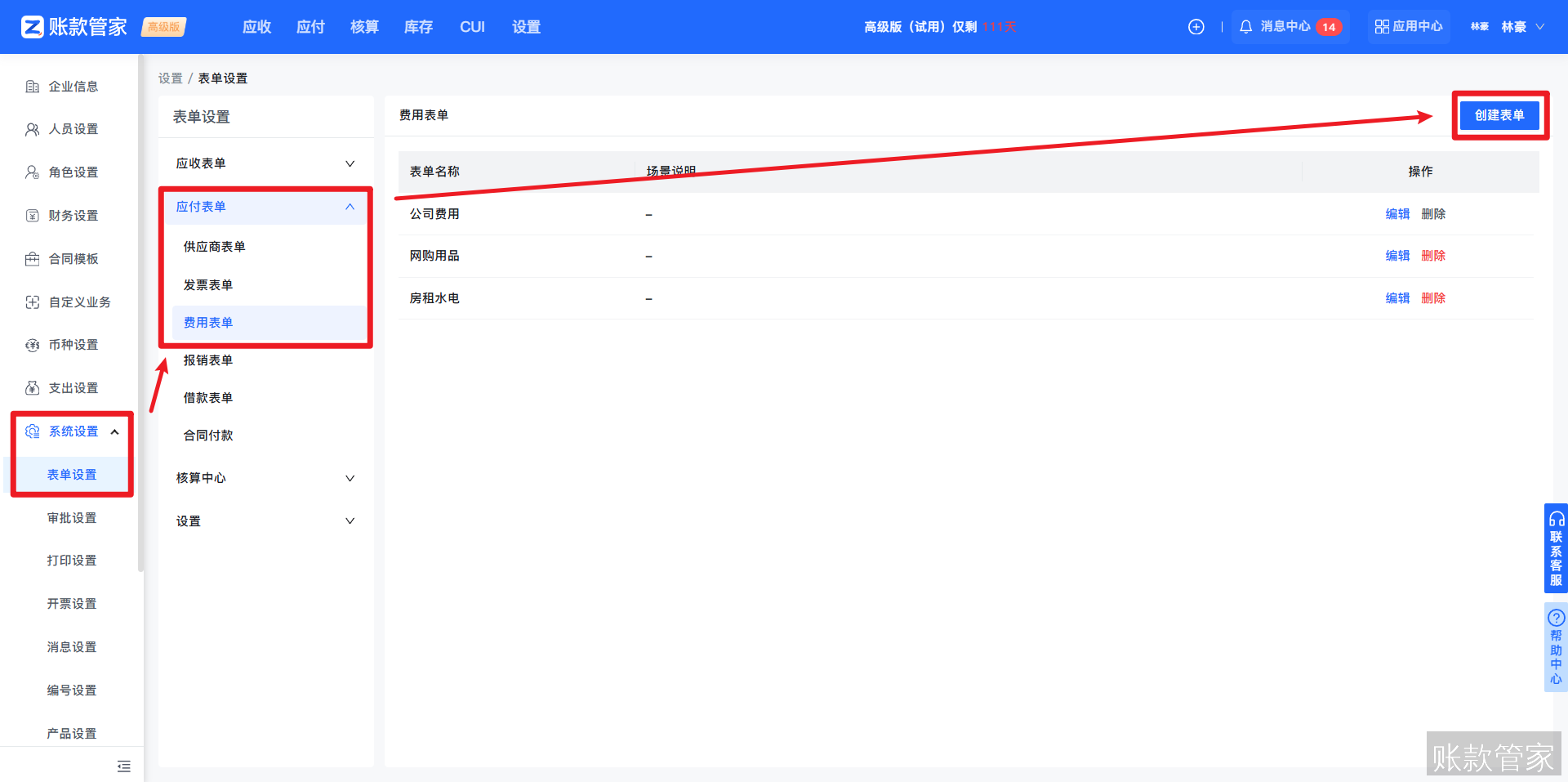Delete the 网购用品 form
1568x782 pixels.
point(1433,256)
